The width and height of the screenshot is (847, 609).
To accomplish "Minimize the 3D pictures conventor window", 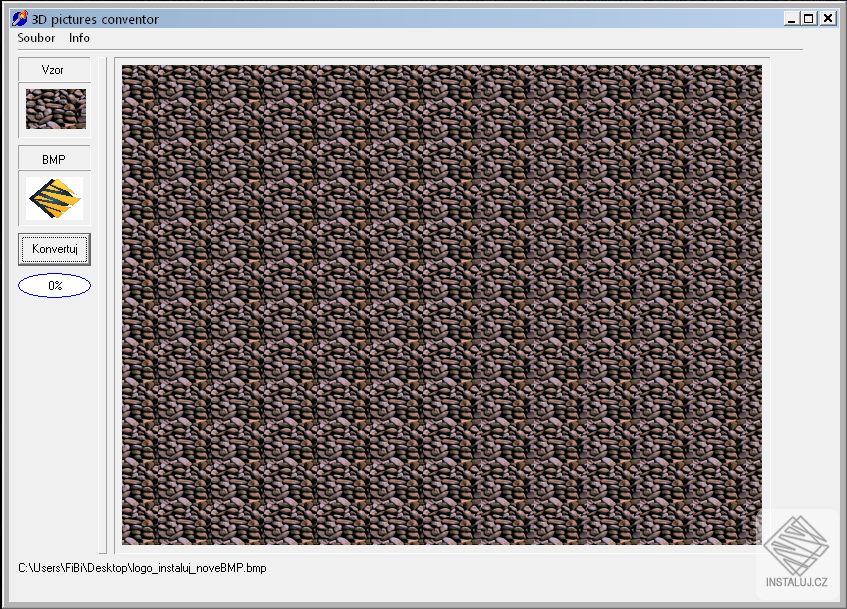I will pyautogui.click(x=791, y=18).
